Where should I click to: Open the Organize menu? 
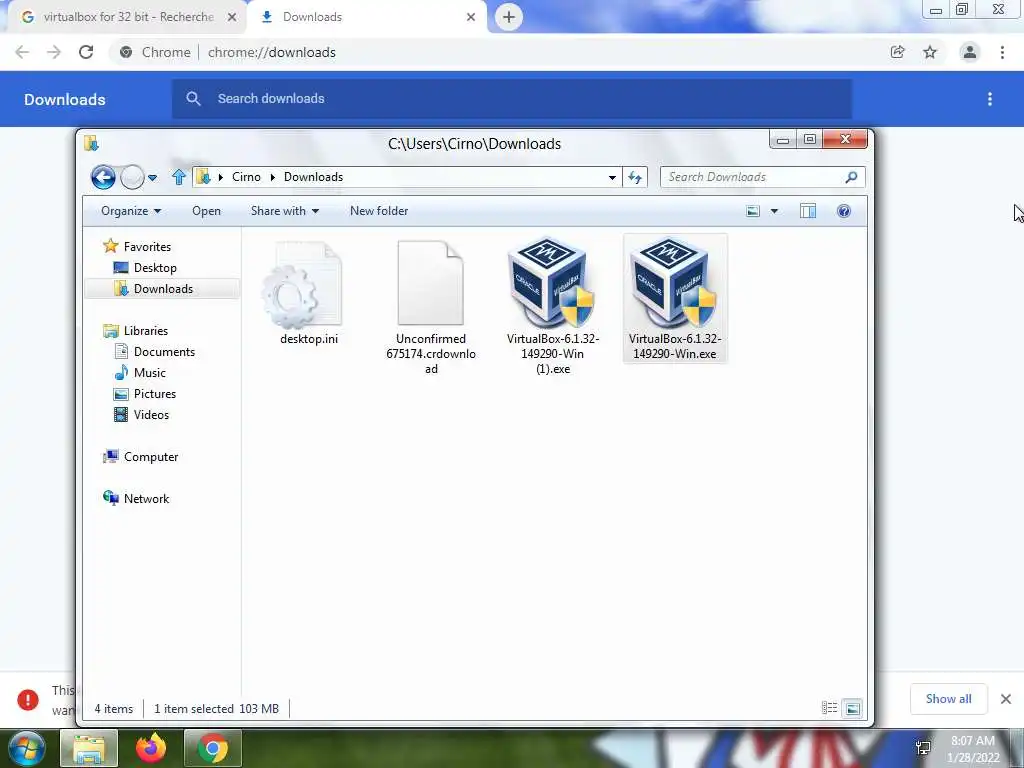tap(131, 211)
